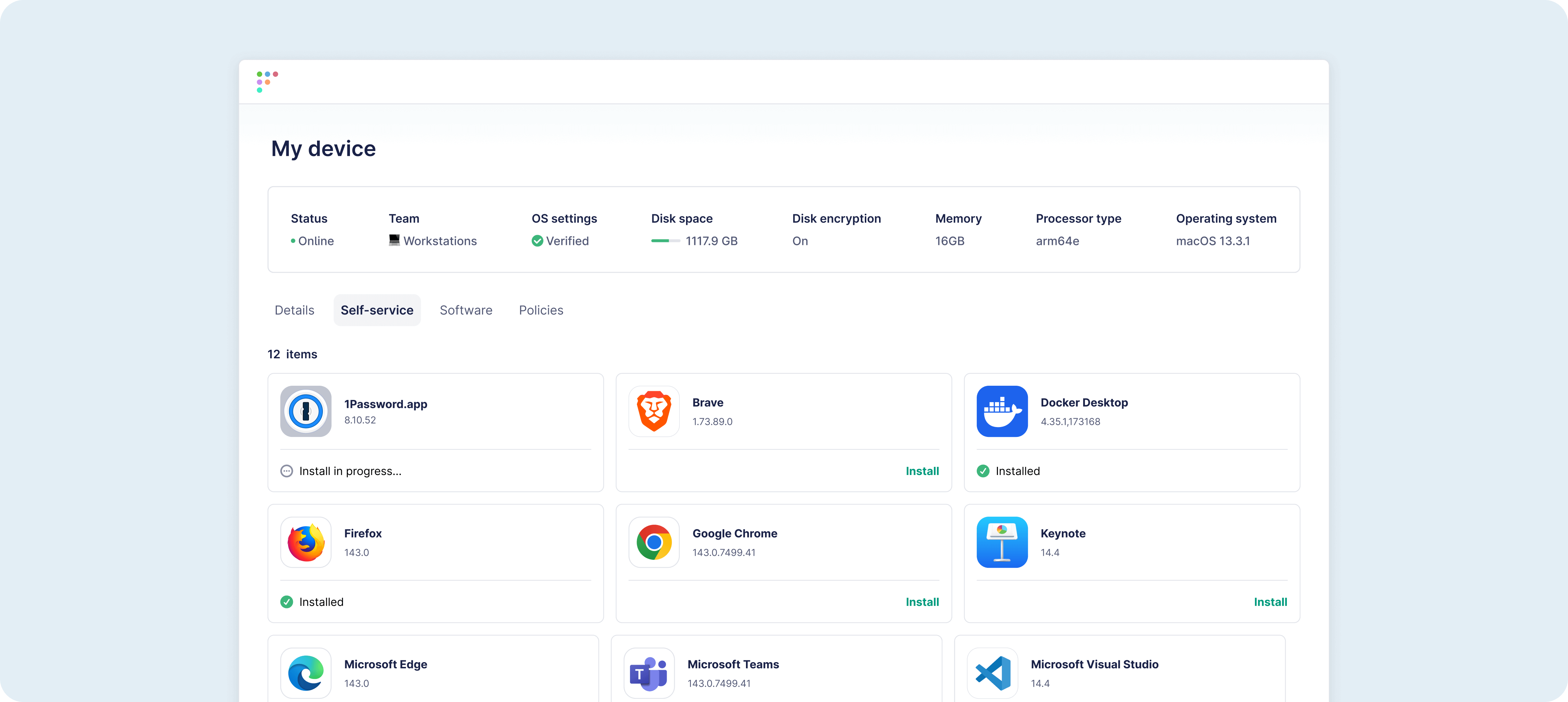The width and height of the screenshot is (1568, 702).
Task: Click the 1Password app icon
Action: pos(306,411)
